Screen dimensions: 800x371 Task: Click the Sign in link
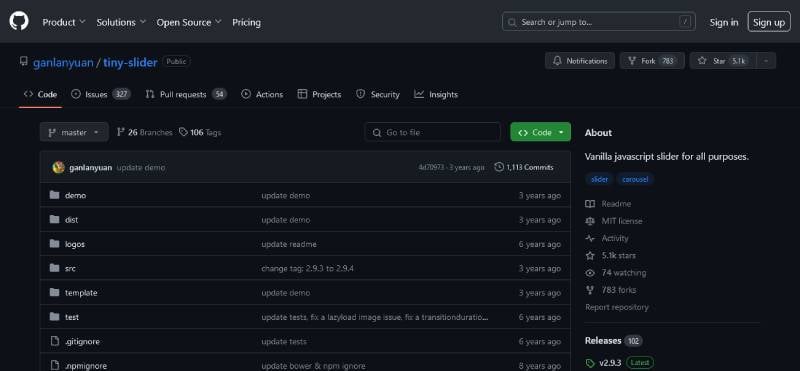[x=723, y=22]
